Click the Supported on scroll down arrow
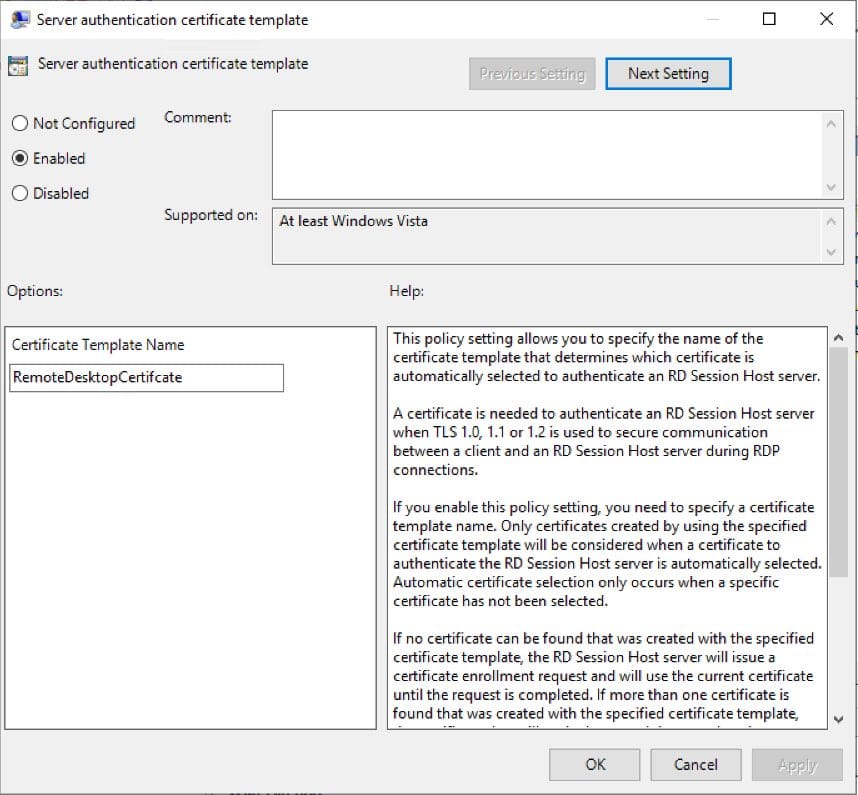This screenshot has height=795, width=858. (x=831, y=252)
